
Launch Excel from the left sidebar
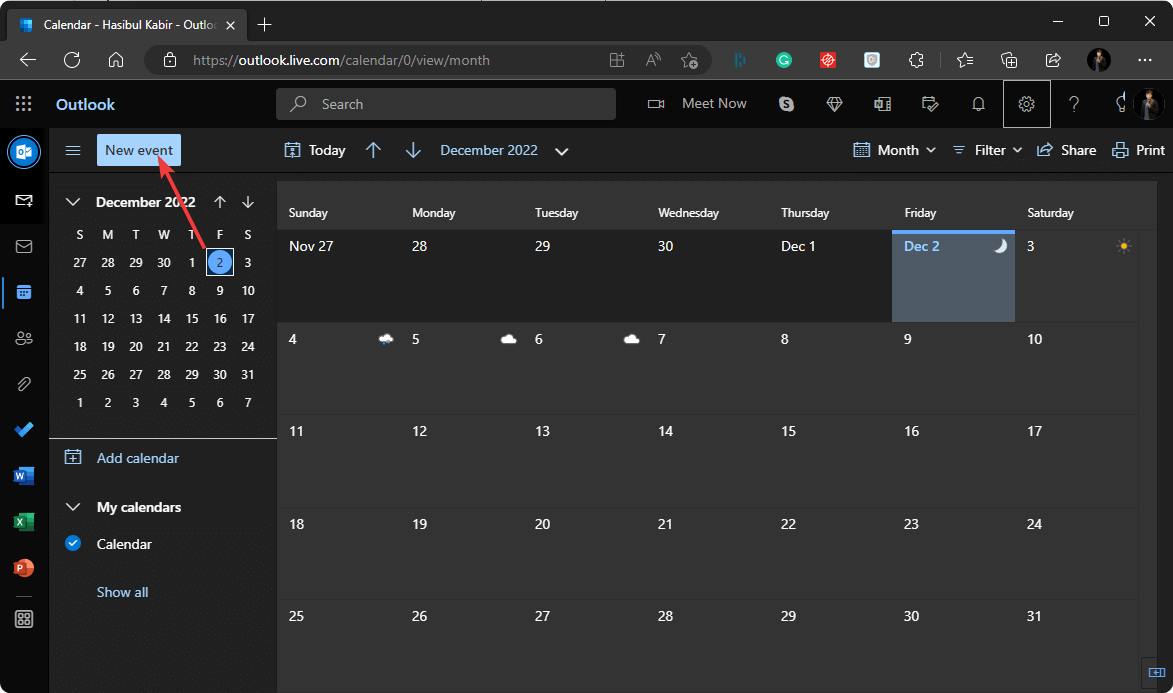24,522
